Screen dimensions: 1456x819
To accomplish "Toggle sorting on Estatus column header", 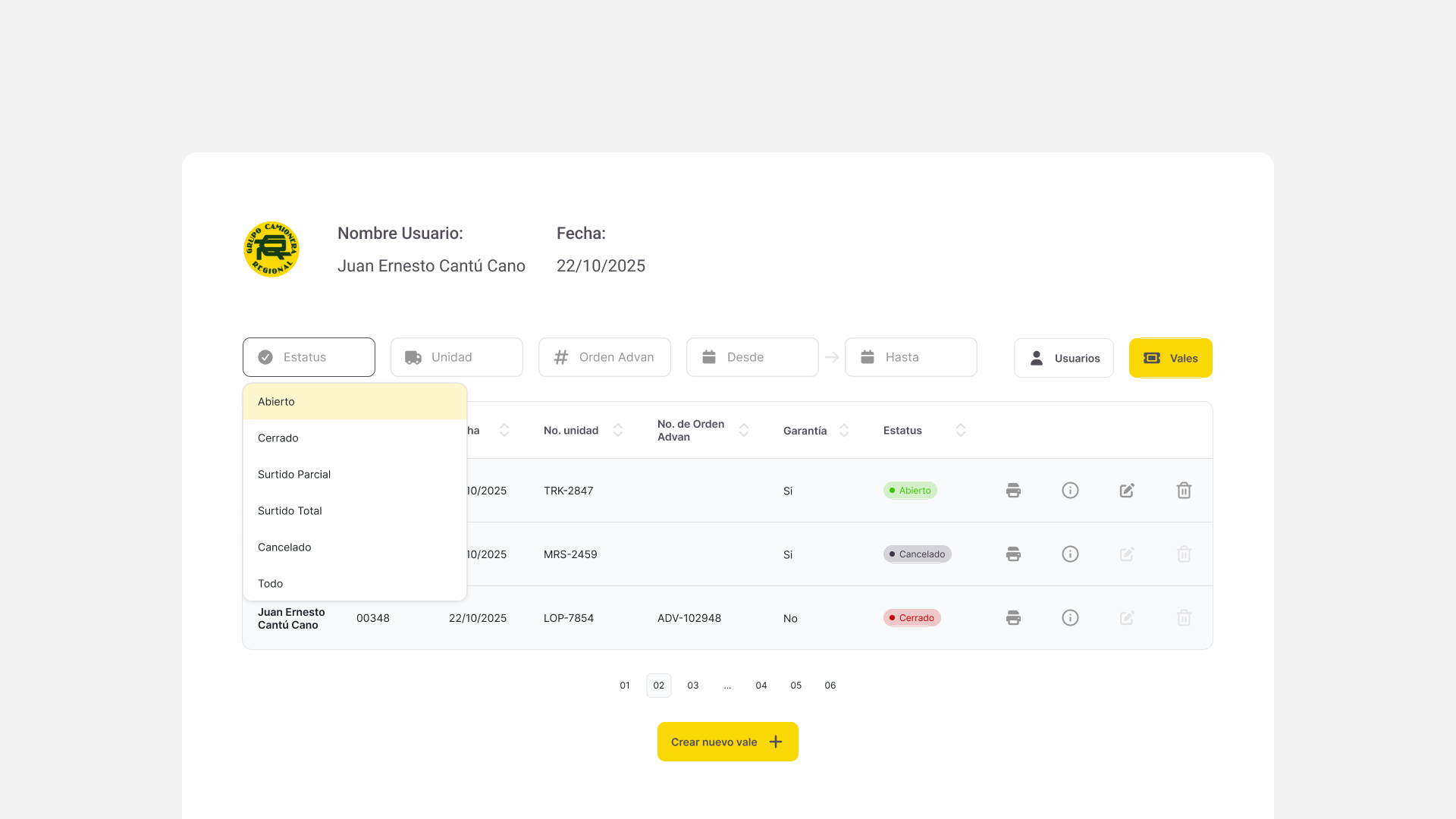I will coord(961,431).
